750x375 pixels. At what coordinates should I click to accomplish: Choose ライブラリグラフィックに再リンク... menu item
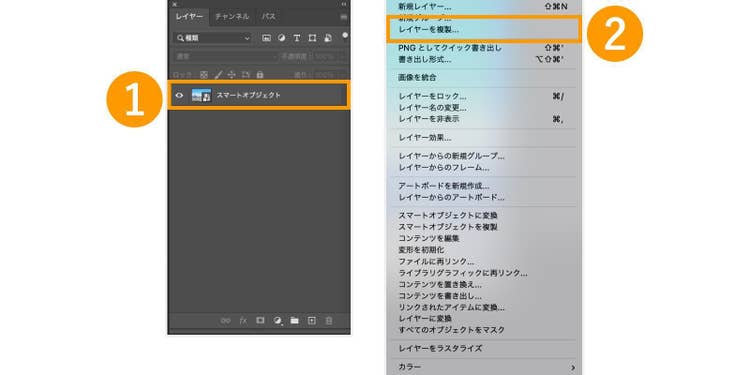point(484,273)
